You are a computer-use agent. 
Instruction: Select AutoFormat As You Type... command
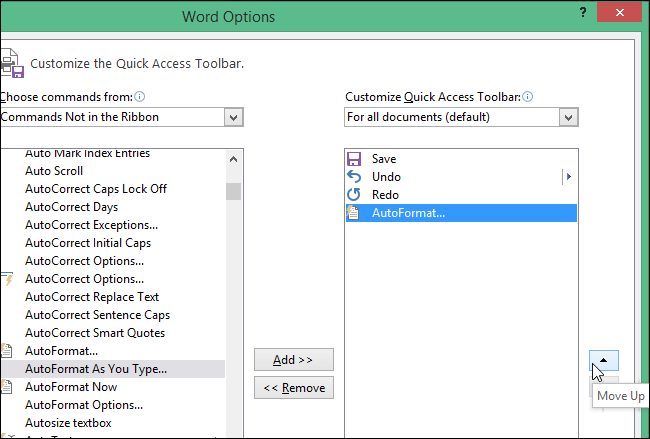tap(96, 369)
